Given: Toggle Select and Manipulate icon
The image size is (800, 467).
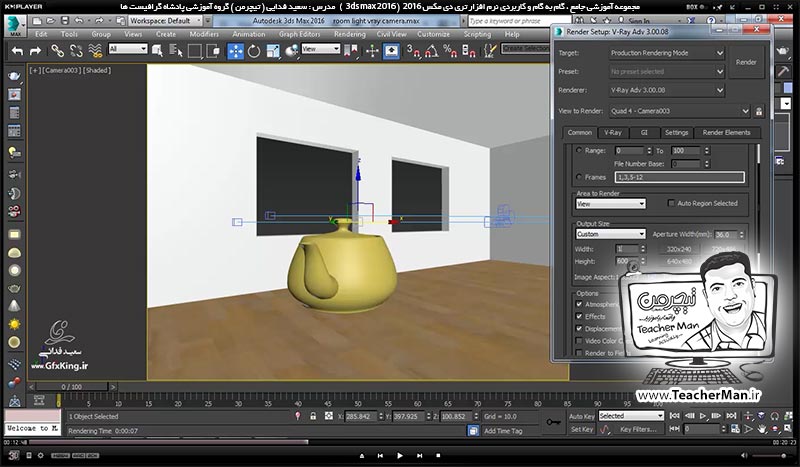Looking at the screenshot, I should (372, 51).
